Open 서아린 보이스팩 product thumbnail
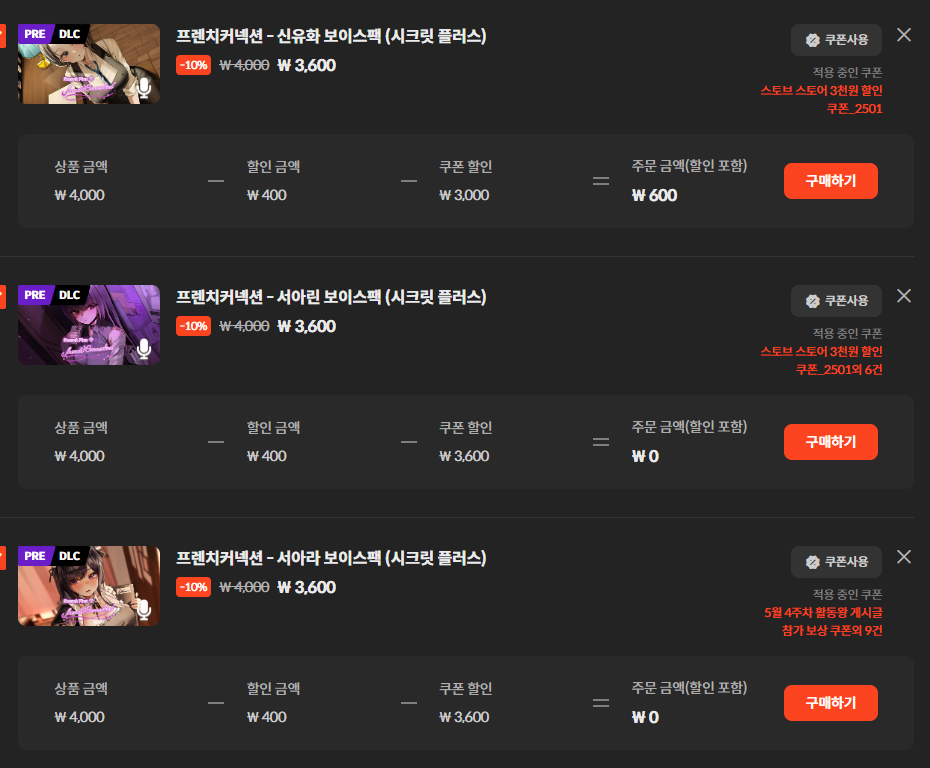This screenshot has width=930, height=768. [89, 325]
